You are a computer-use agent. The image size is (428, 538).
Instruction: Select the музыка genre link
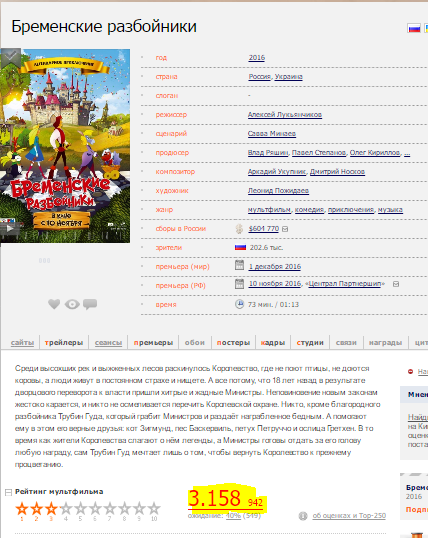point(390,210)
